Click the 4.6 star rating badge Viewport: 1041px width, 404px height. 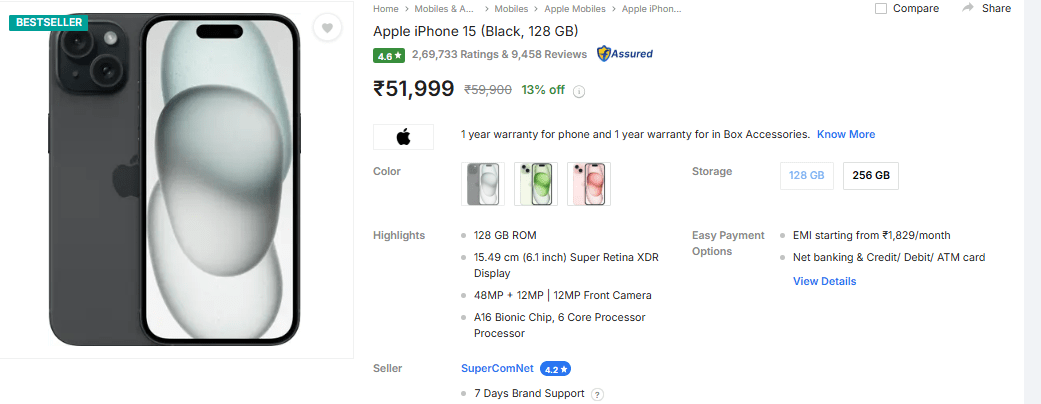point(388,56)
